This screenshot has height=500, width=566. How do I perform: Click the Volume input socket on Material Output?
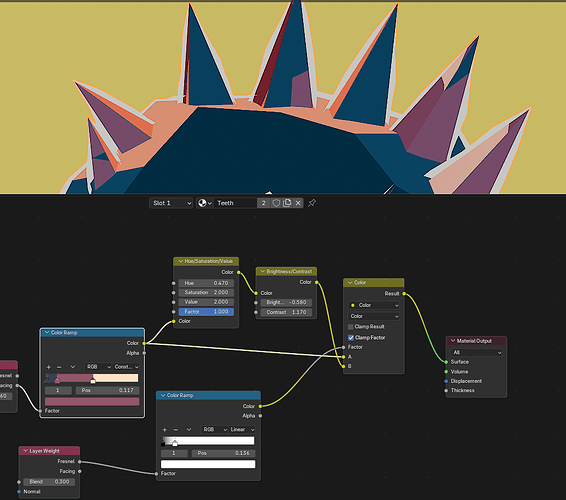446,371
